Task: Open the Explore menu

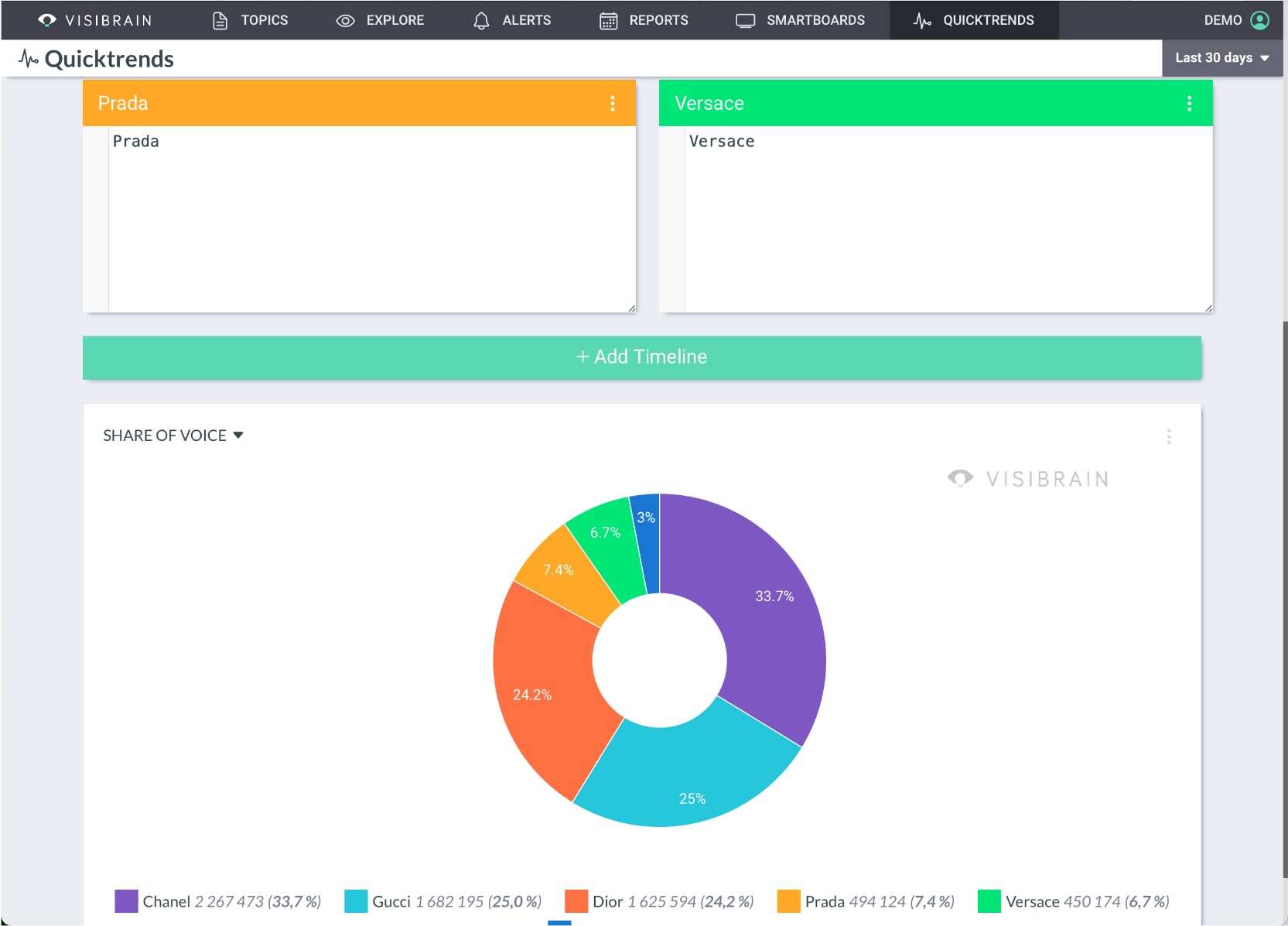Action: (380, 20)
